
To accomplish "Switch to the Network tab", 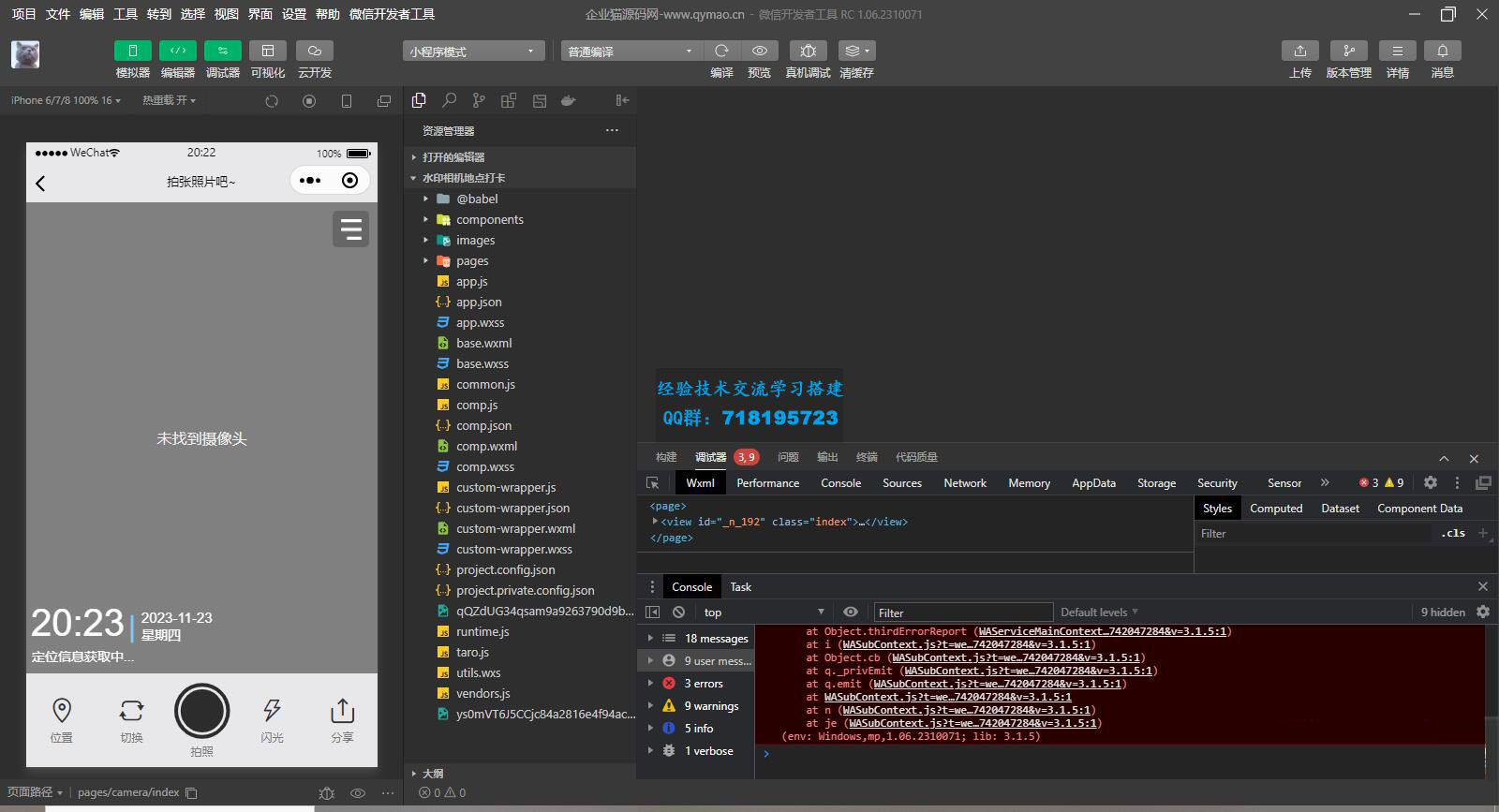I will click(965, 483).
